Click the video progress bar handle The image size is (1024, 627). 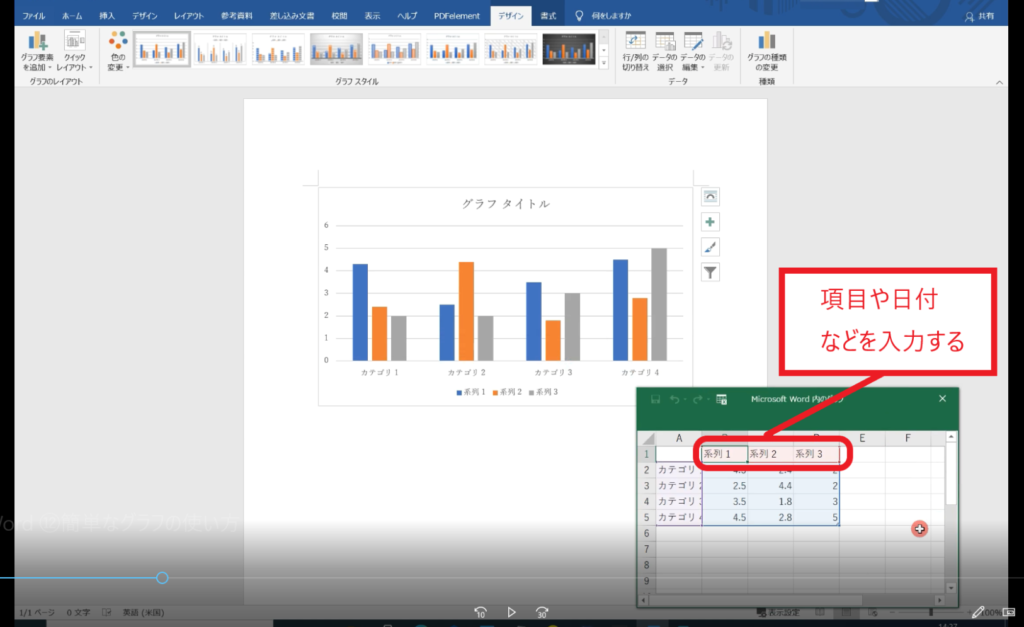[162, 578]
